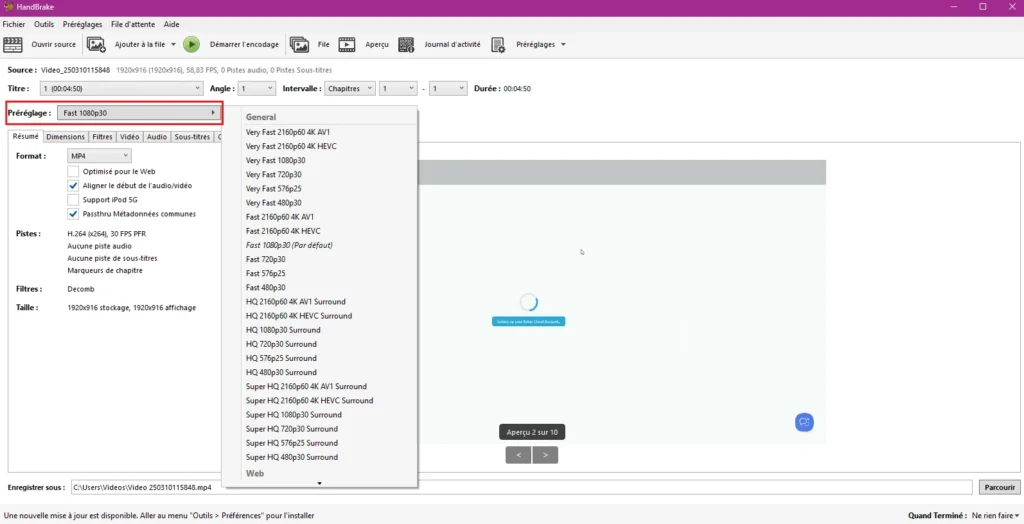The width and height of the screenshot is (1024, 524).
Task: Expand Ajouter à la file dropdown arrow
Action: click(x=173, y=44)
